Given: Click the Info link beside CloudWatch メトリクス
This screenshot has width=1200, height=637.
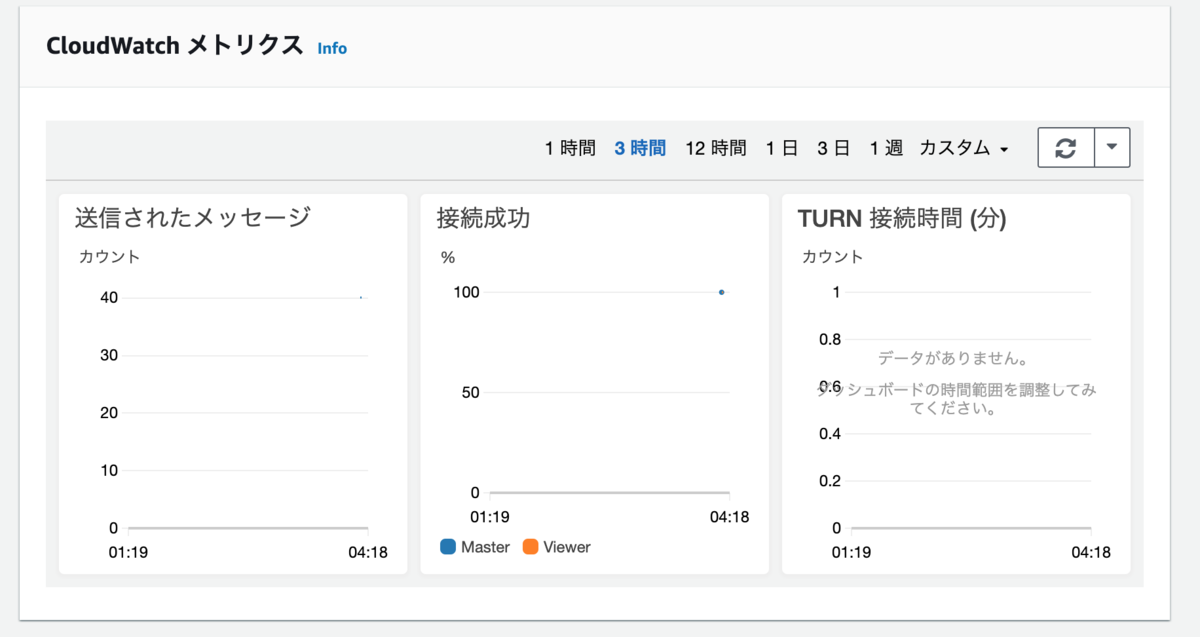Looking at the screenshot, I should point(332,47).
